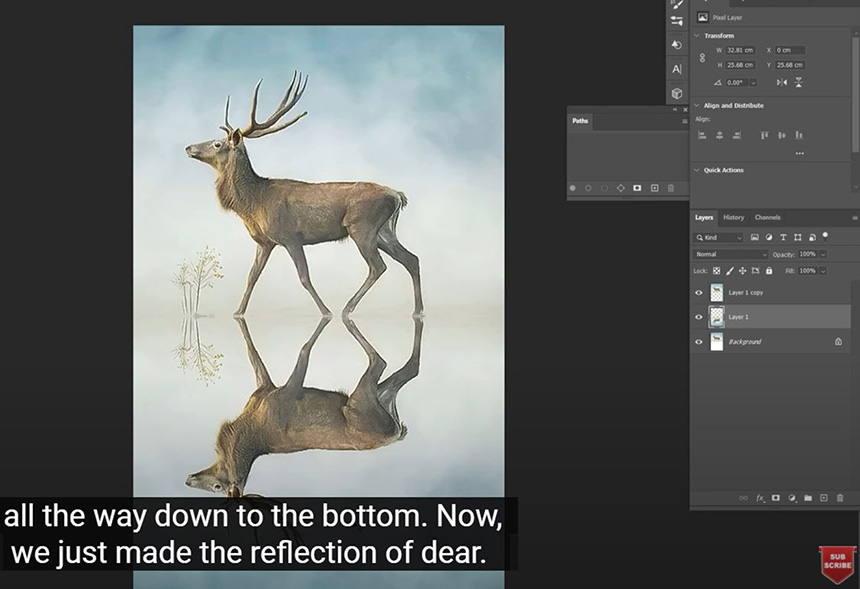Open the Character panel icon
This screenshot has height=589, width=860.
(x=677, y=69)
